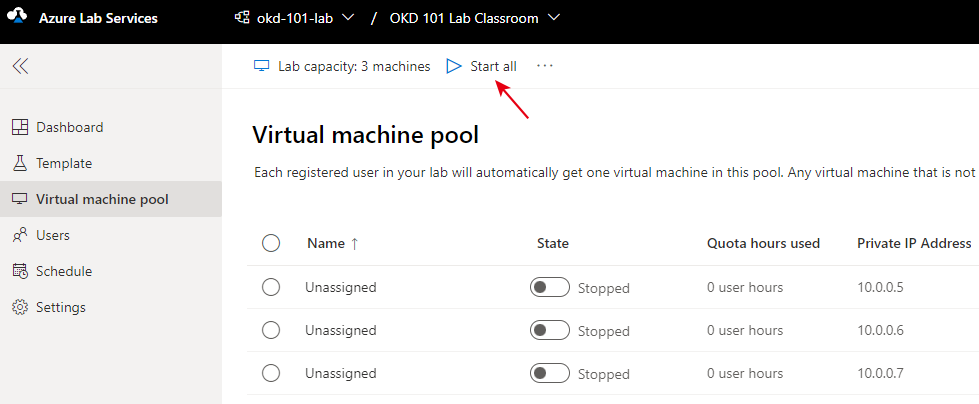Click the okd-101-lab resource group icon
Image resolution: width=979 pixels, height=404 pixels.
[242, 17]
